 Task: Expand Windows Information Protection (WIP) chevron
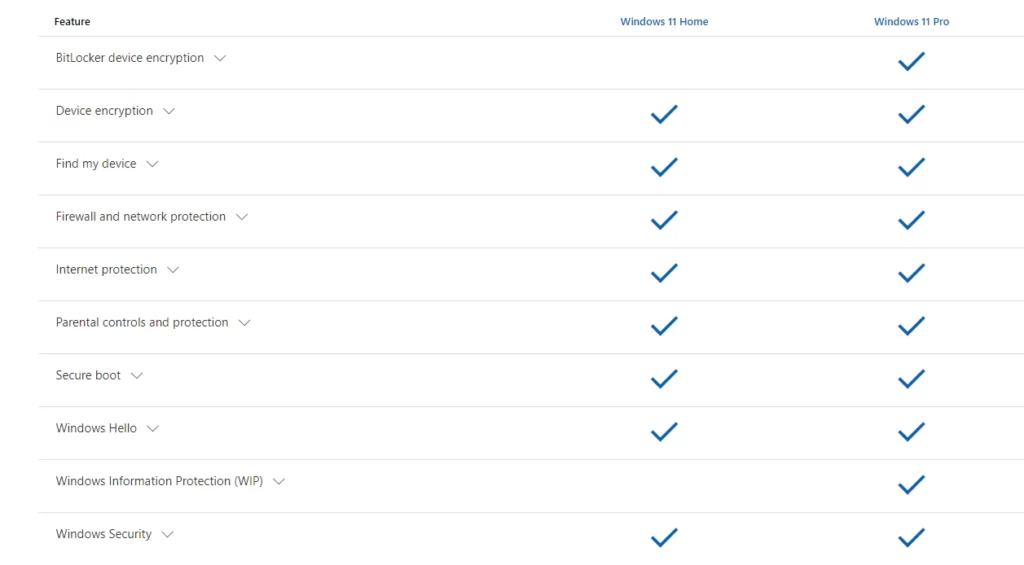[279, 481]
